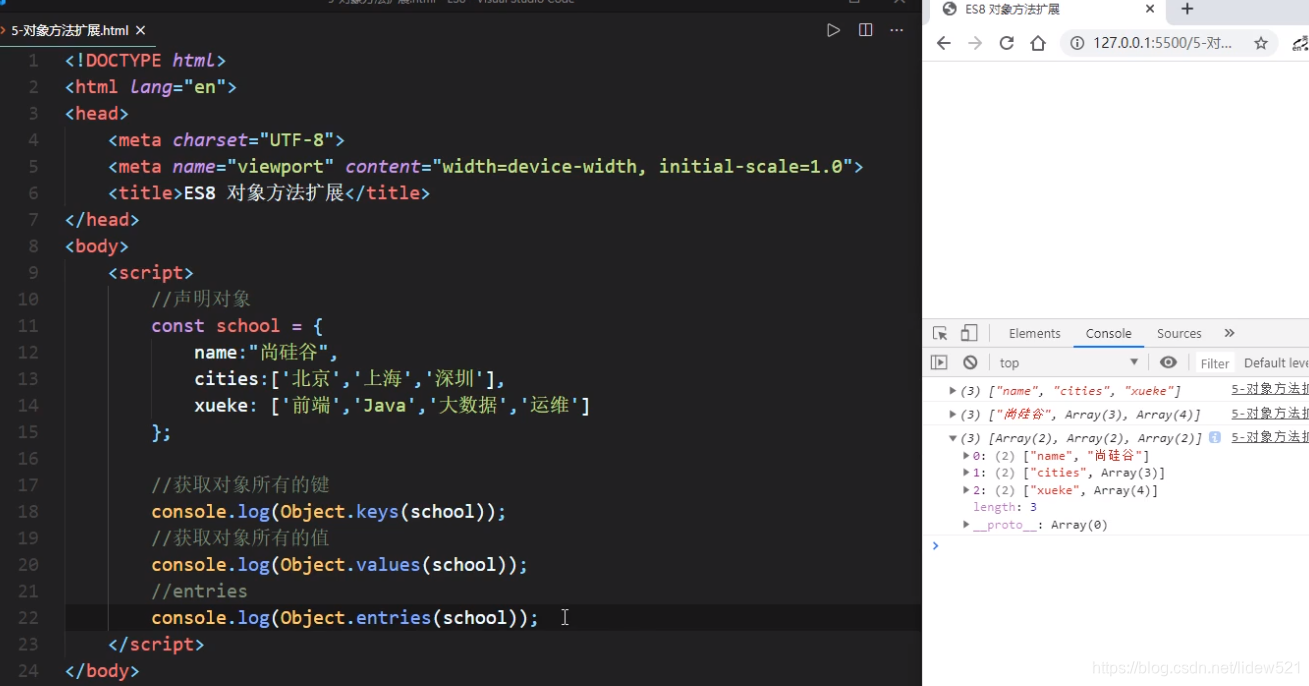Split the VS Code editor
Viewport: 1309px width, 686px height.
coord(866,30)
